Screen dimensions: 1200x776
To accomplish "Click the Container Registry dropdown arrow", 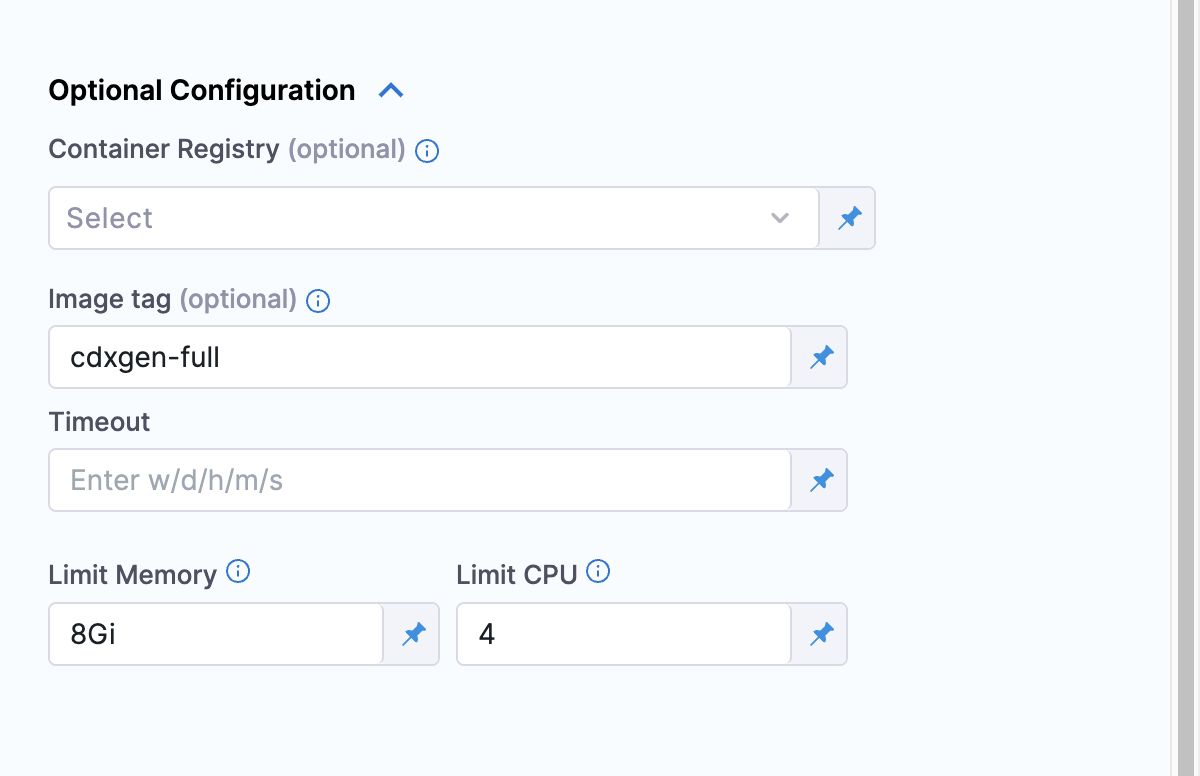I will pos(780,218).
